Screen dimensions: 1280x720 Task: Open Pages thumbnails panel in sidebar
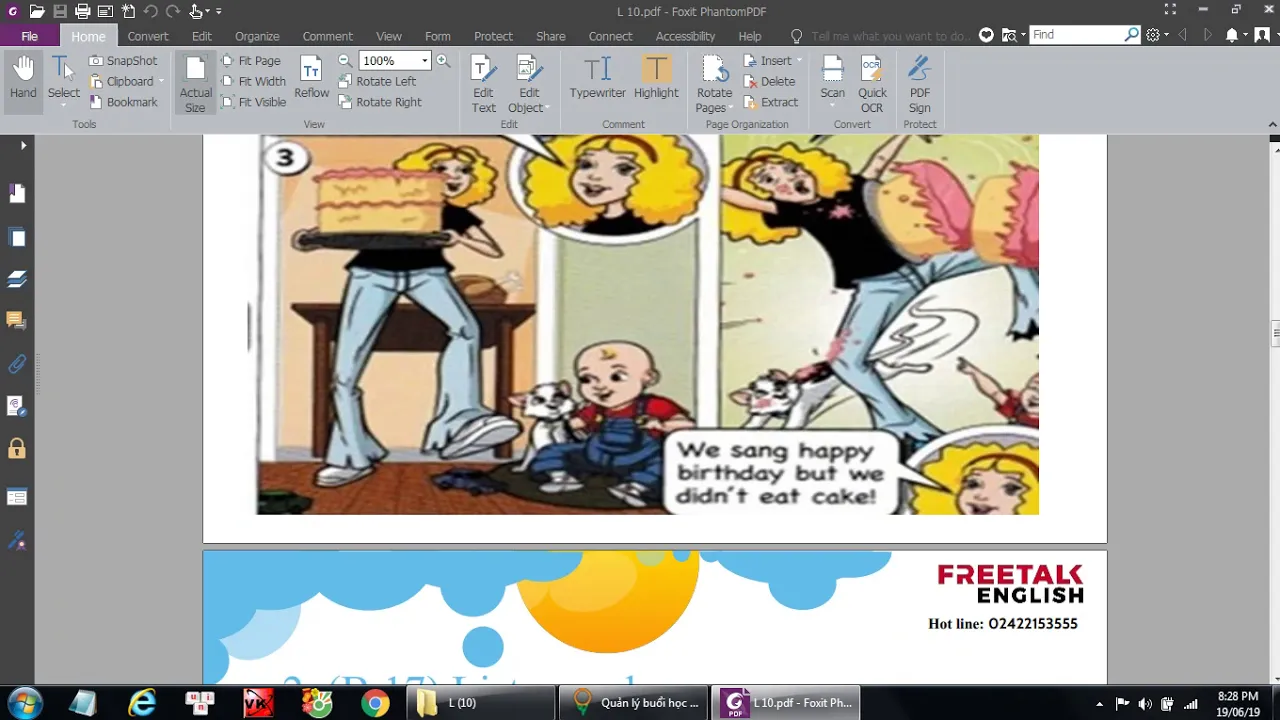17,238
